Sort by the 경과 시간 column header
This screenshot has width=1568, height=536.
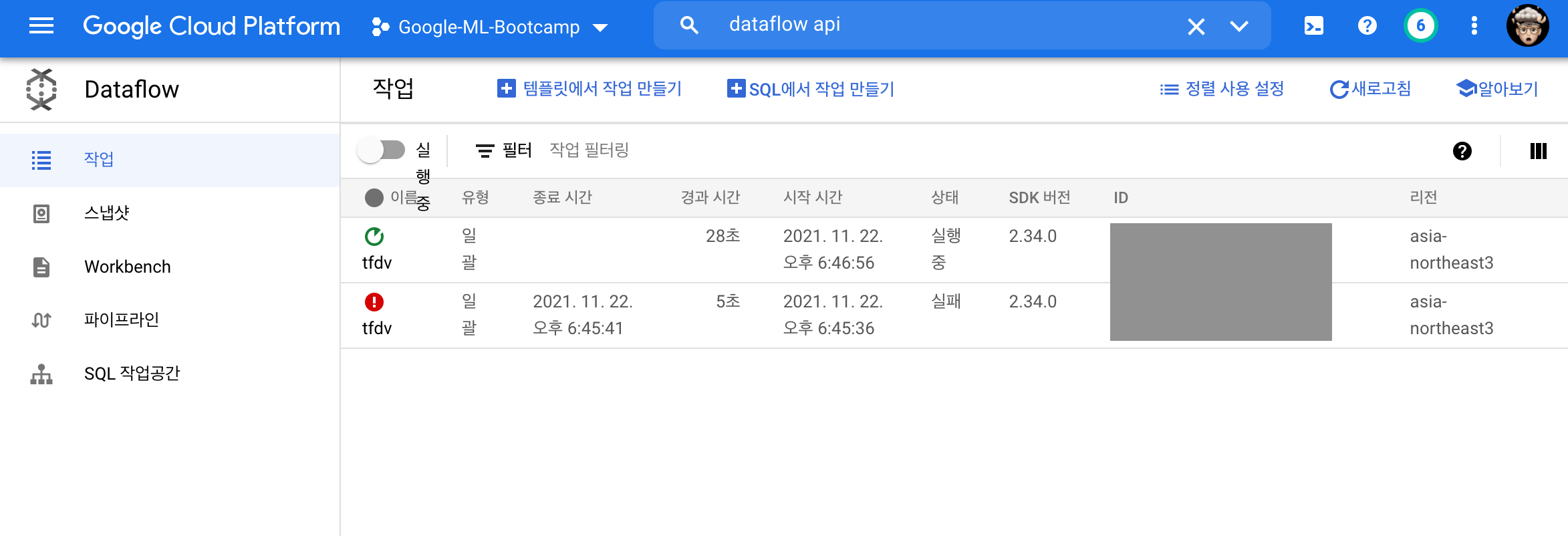pos(710,197)
